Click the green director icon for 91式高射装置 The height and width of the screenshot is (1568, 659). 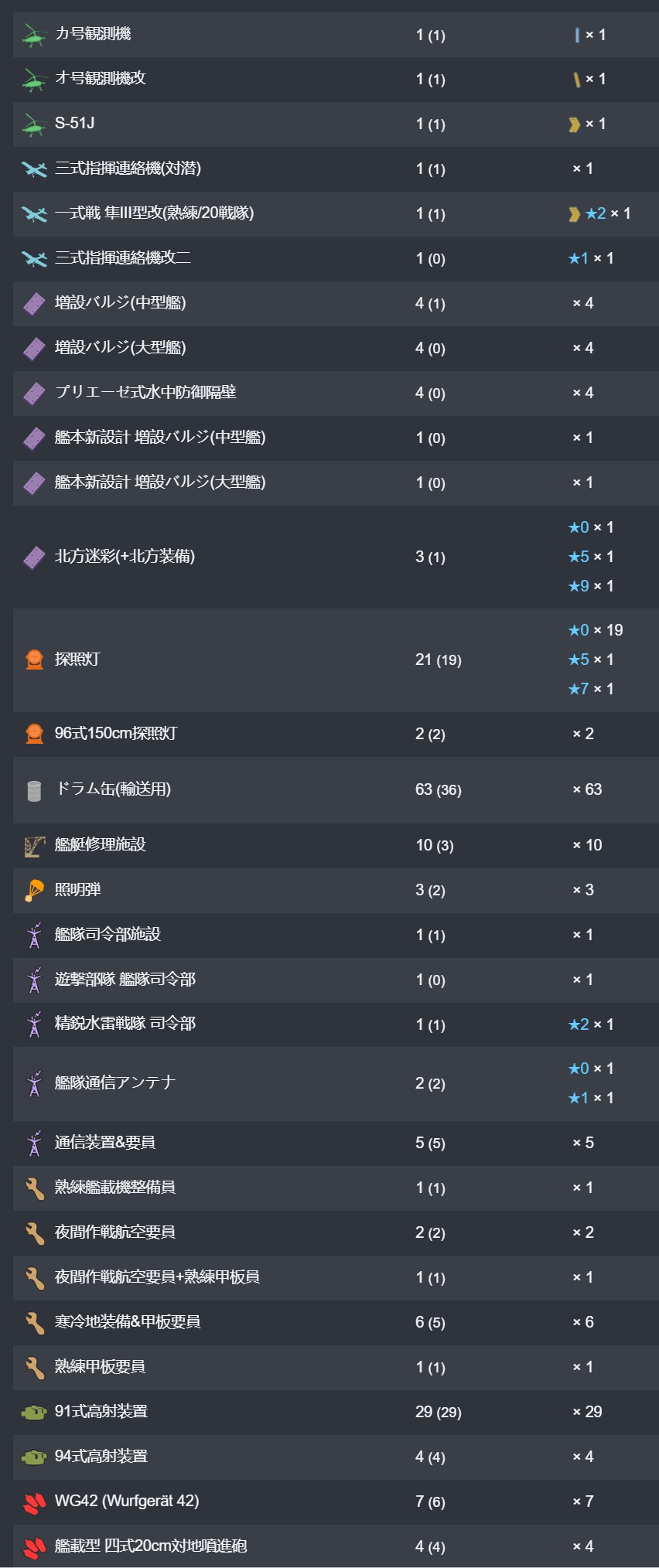coord(34,1413)
